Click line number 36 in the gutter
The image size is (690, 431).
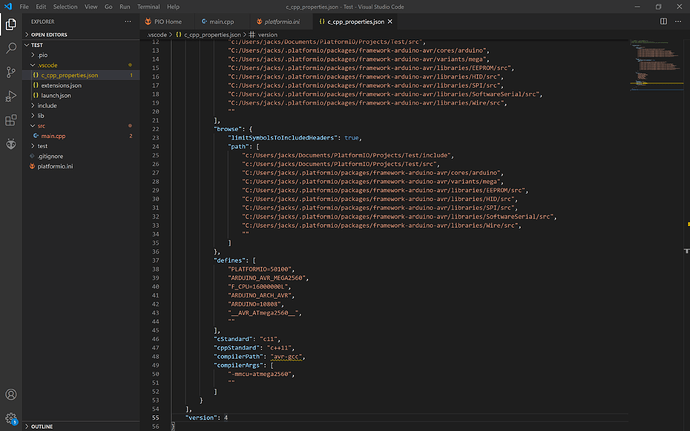pos(155,251)
